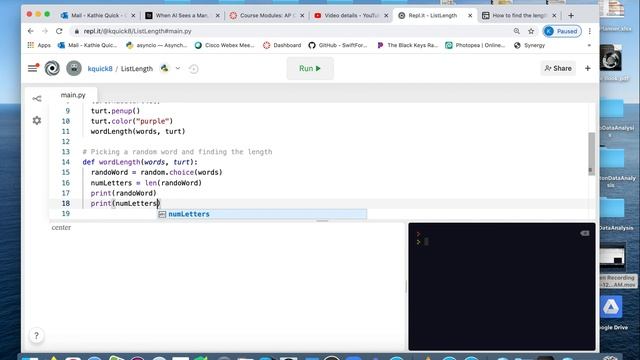Click the zoom magnifier icon in address bar
This screenshot has width=640, height=360.
coord(517,31)
